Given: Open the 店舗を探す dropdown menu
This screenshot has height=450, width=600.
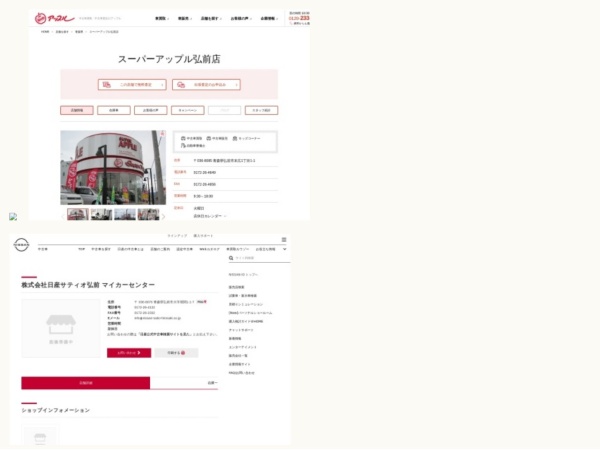Looking at the screenshot, I should pyautogui.click(x=211, y=18).
